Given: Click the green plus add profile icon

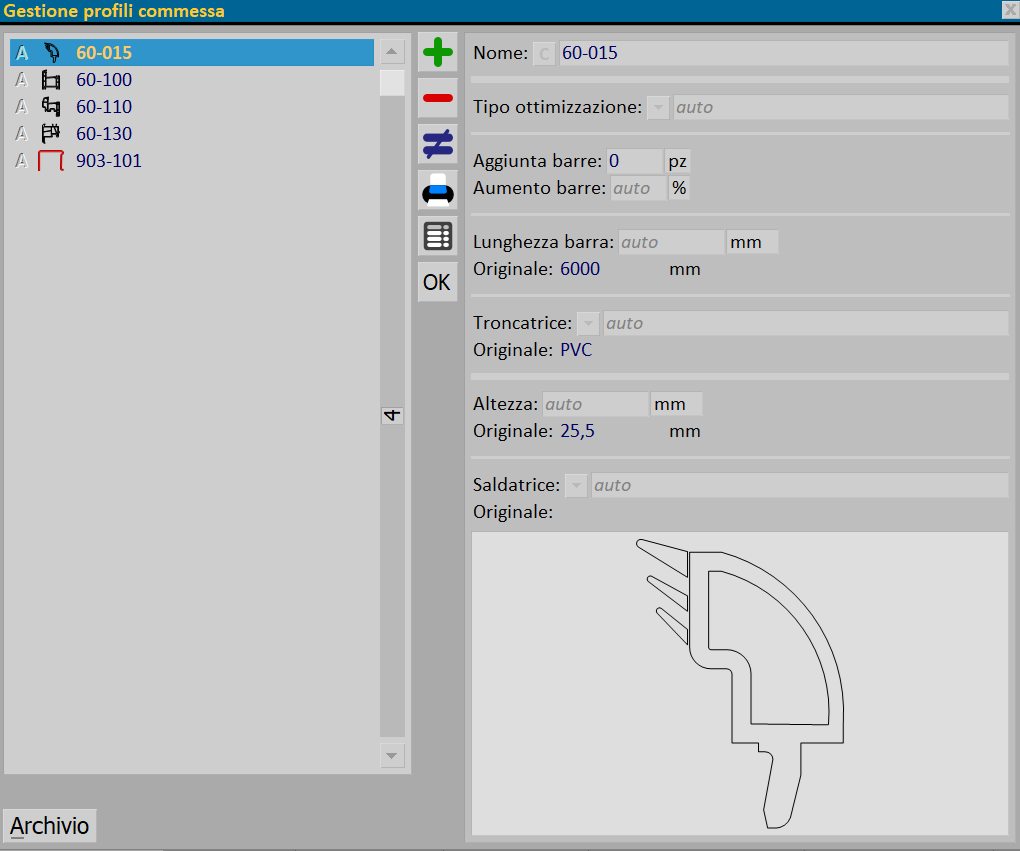Looking at the screenshot, I should pos(437,52).
